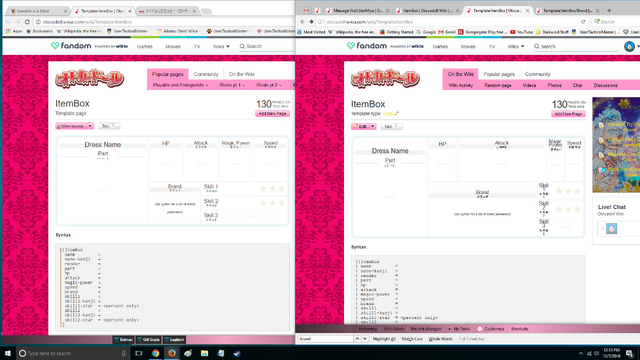Open Wiki Activity link in right nav
The image size is (640, 360).
point(461,85)
